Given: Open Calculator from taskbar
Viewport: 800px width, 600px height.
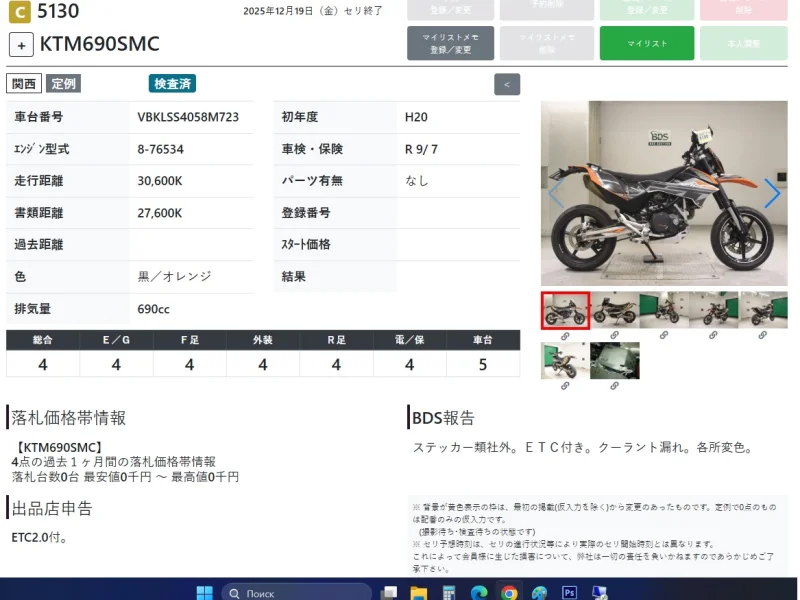Looking at the screenshot, I should click(x=448, y=593).
